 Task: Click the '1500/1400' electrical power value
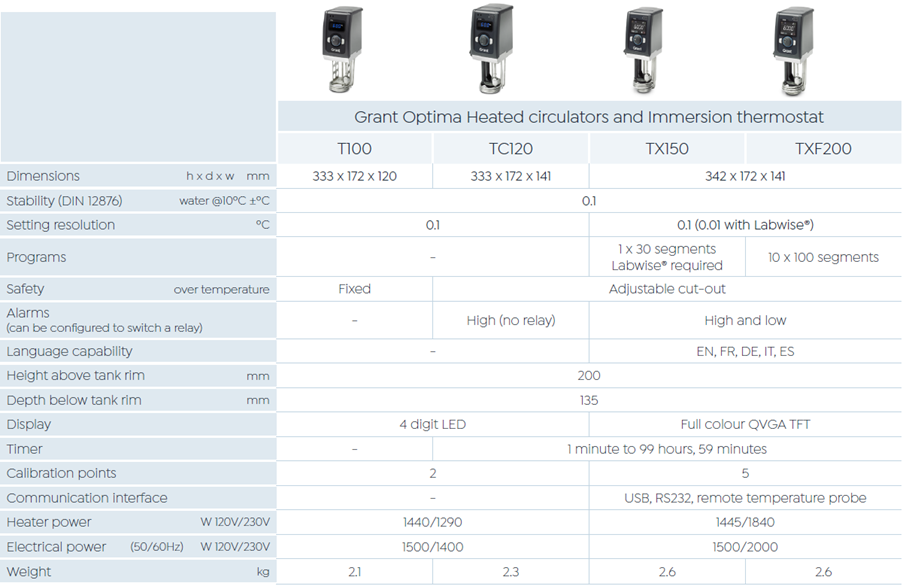pyautogui.click(x=432, y=547)
